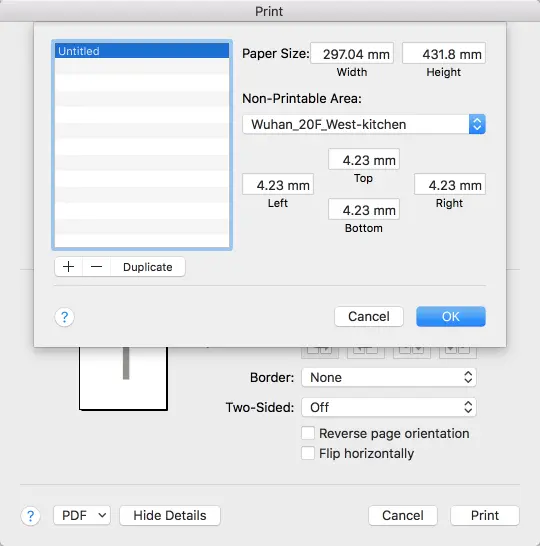Click the 'Width' label under paper size
The height and width of the screenshot is (546, 540).
click(352, 72)
